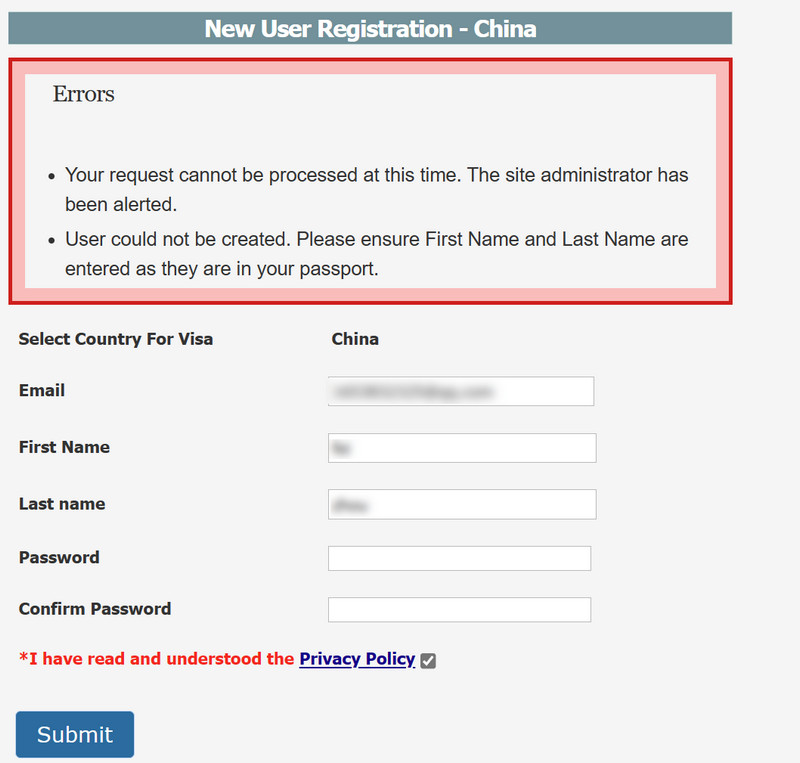Click the Password label text

pos(59,557)
